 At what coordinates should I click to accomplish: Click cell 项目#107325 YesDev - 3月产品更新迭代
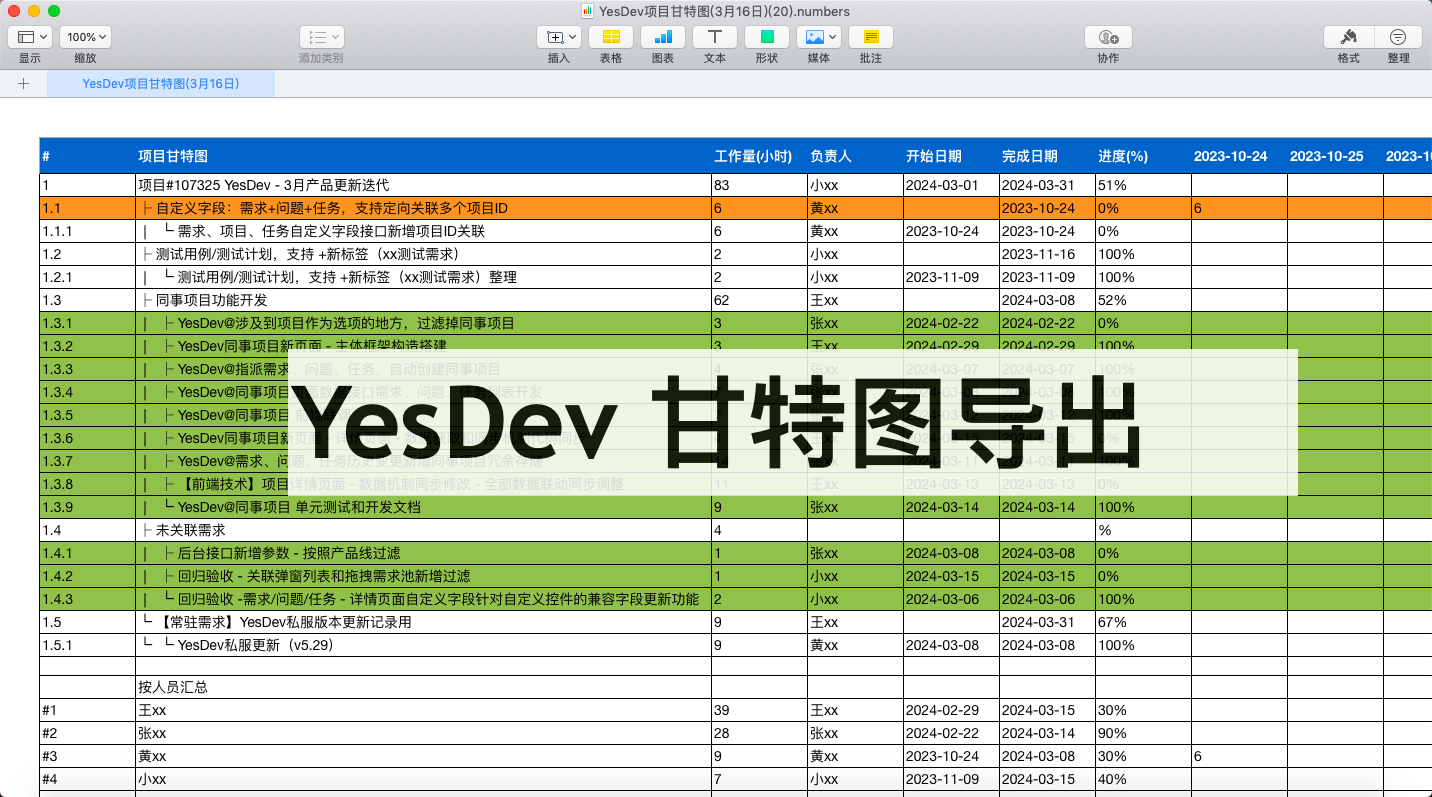click(x=423, y=185)
